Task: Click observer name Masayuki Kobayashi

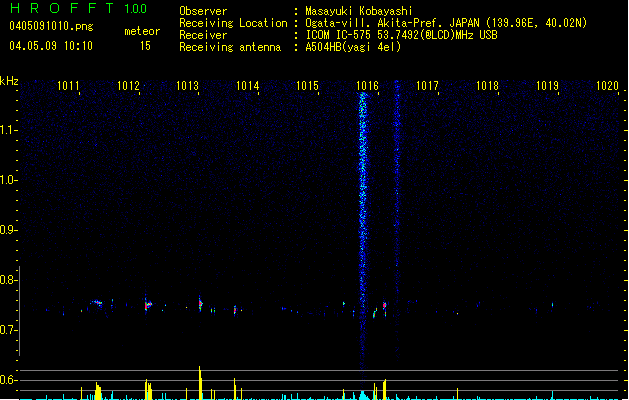Action: [x=359, y=11]
